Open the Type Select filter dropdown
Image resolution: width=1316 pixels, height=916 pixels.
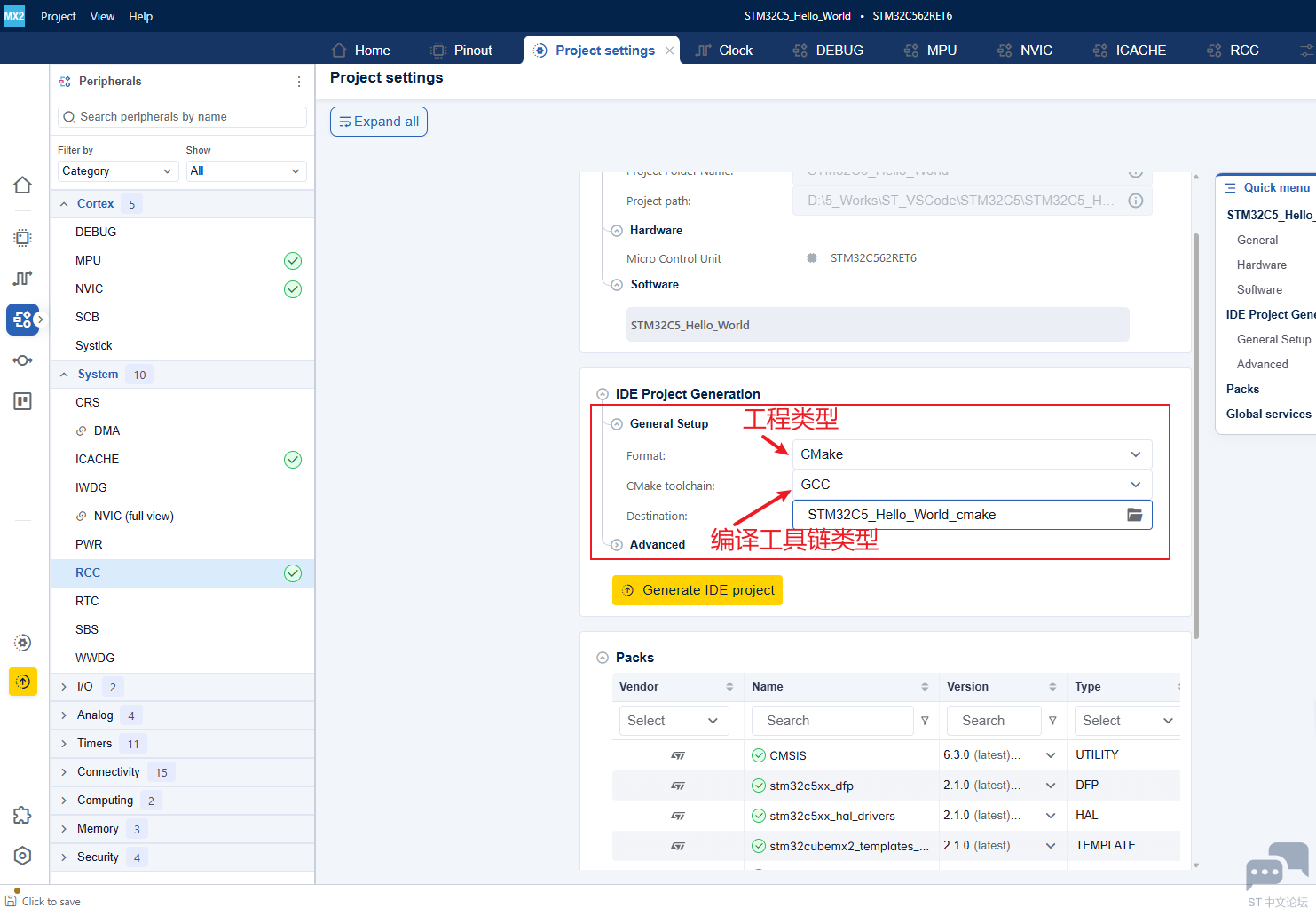[x=1127, y=721]
